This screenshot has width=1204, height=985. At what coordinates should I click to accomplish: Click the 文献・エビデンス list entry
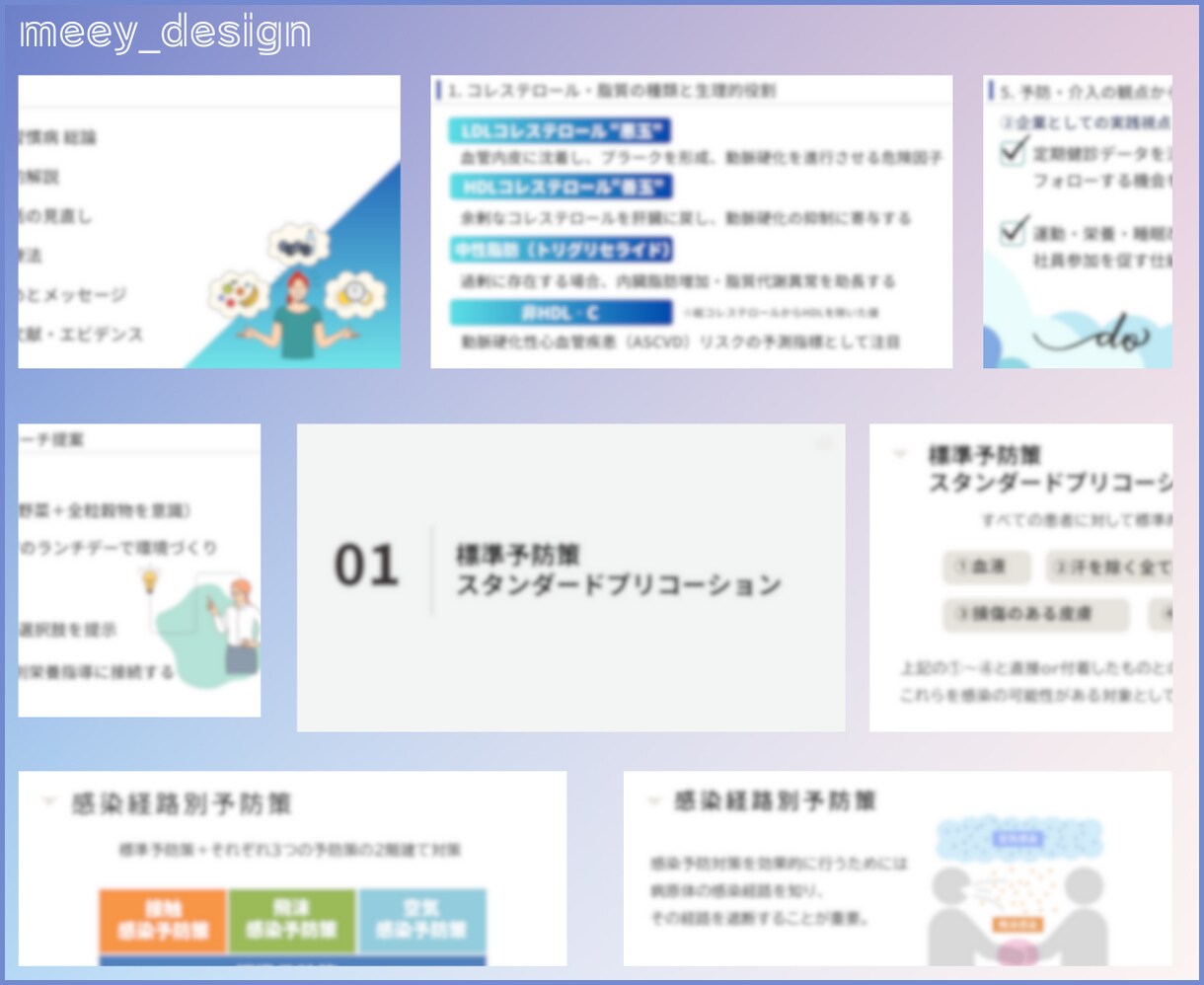(81, 335)
